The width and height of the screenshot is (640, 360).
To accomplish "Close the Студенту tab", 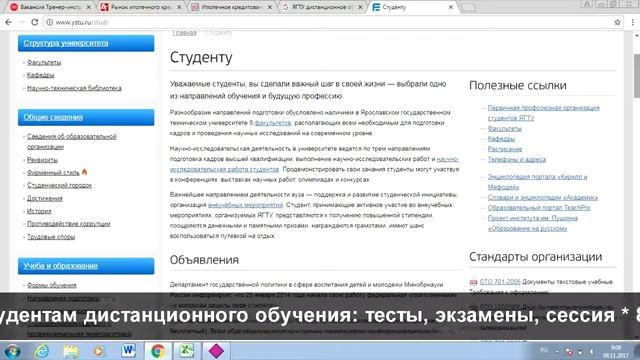I will (451, 7).
